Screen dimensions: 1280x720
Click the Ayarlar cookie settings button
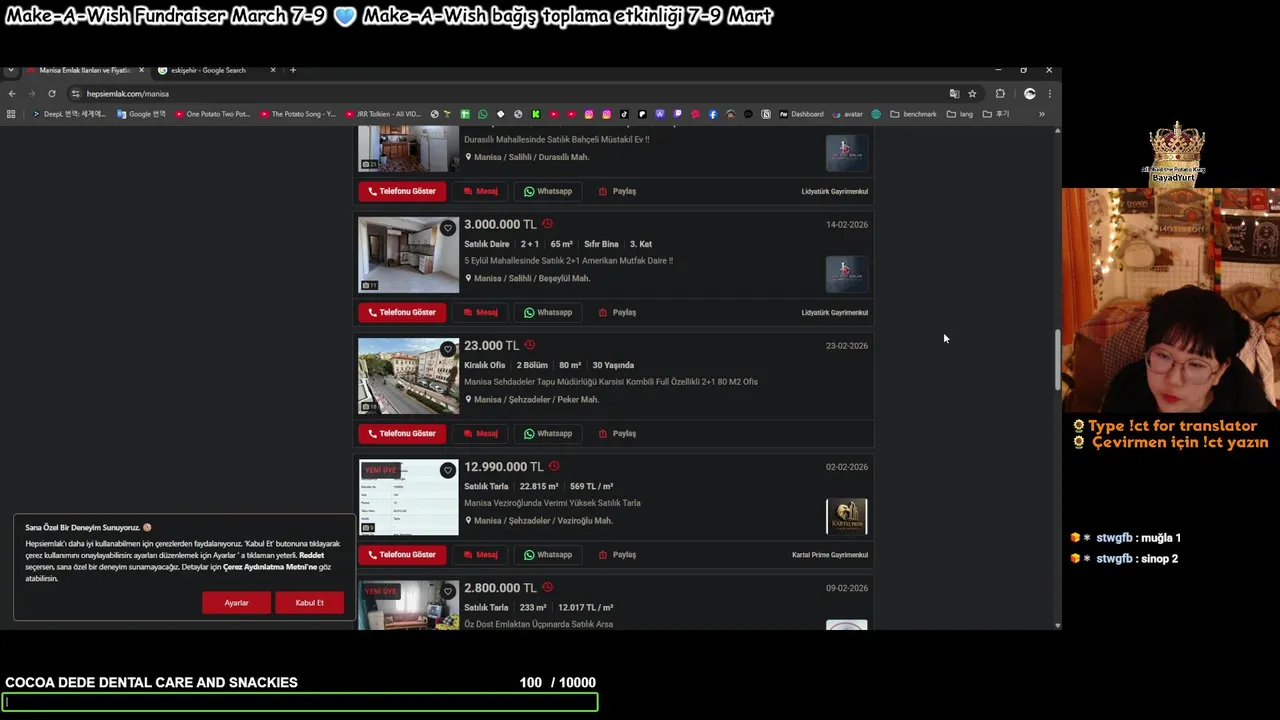pos(236,603)
